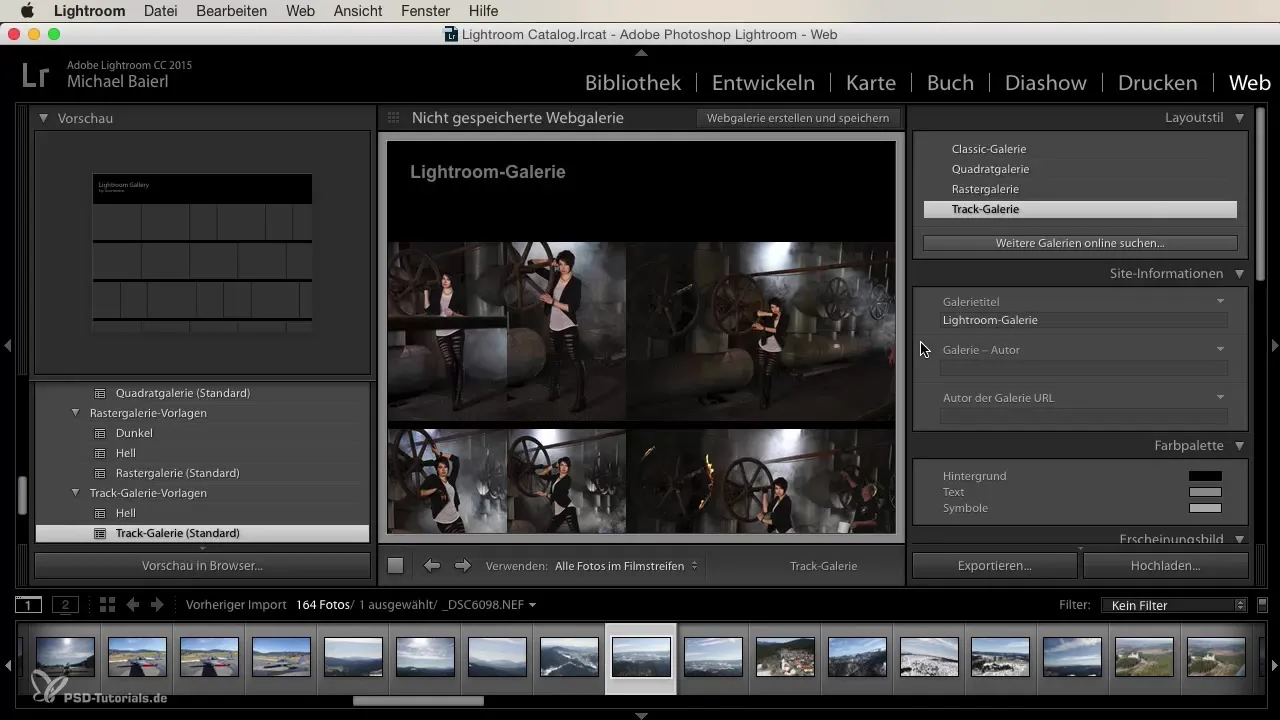Viewport: 1280px width, 720px height.
Task: Toggle the filter switch in filmstrip bar
Action: pyautogui.click(x=1262, y=604)
